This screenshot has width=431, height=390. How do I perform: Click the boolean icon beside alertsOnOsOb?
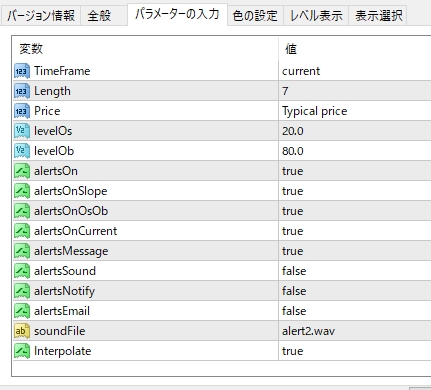click(x=22, y=211)
